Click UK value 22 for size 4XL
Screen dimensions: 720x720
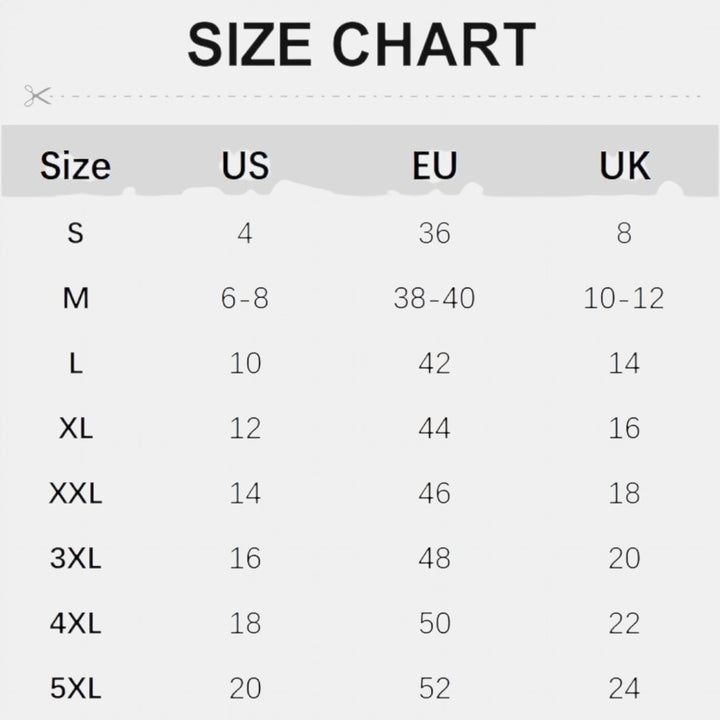(624, 624)
